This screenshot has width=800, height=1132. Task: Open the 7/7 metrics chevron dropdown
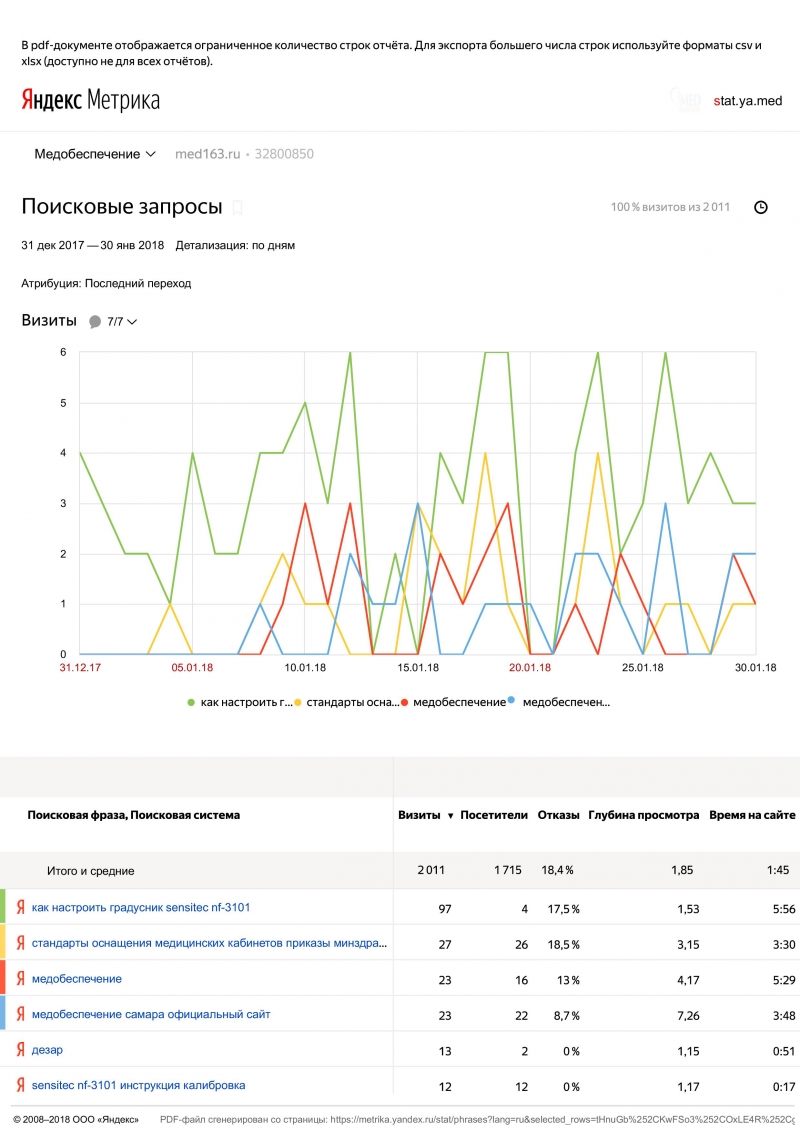(131, 322)
